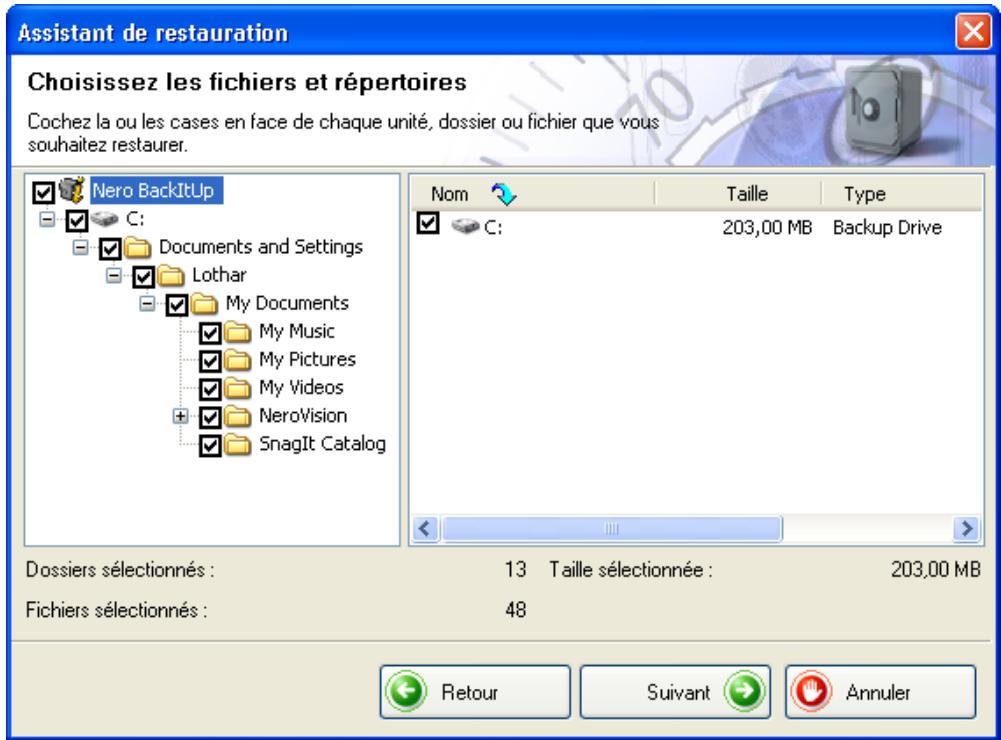Viewport: 1001px width, 740px height.
Task: Select the My Pictures tree label
Action: [307, 359]
